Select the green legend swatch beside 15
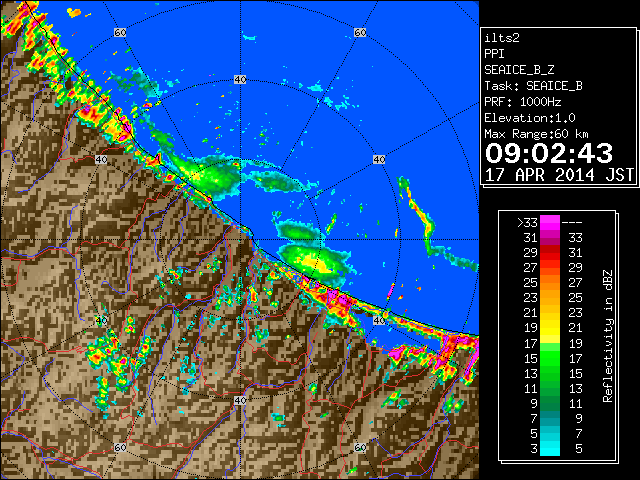 pos(550,358)
